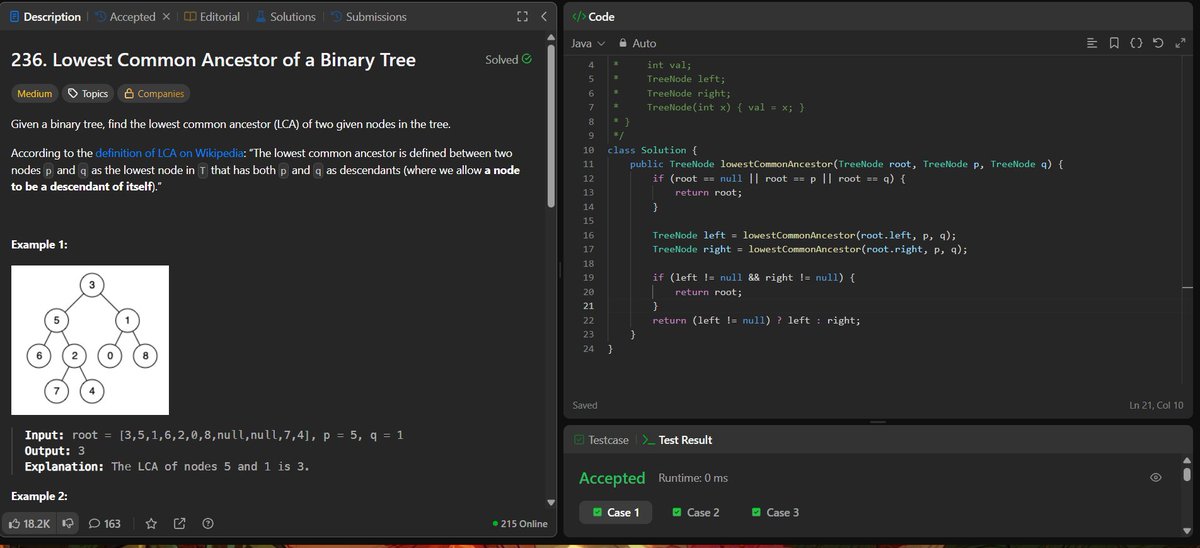Image resolution: width=1200 pixels, height=548 pixels.
Task: Click the 'class Solution {' code line
Action: 652,149
